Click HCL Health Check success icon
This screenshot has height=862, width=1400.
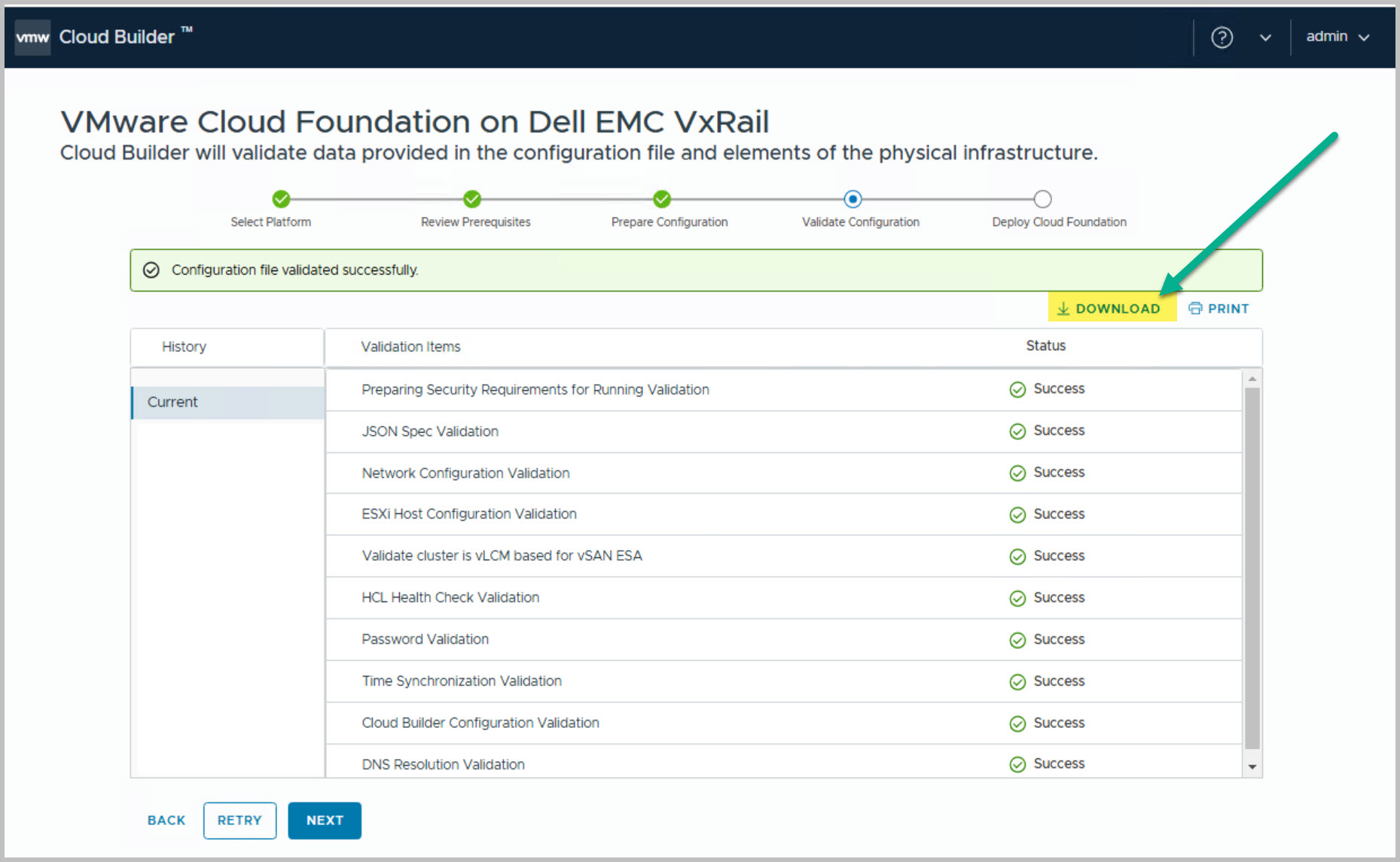[1017, 599]
